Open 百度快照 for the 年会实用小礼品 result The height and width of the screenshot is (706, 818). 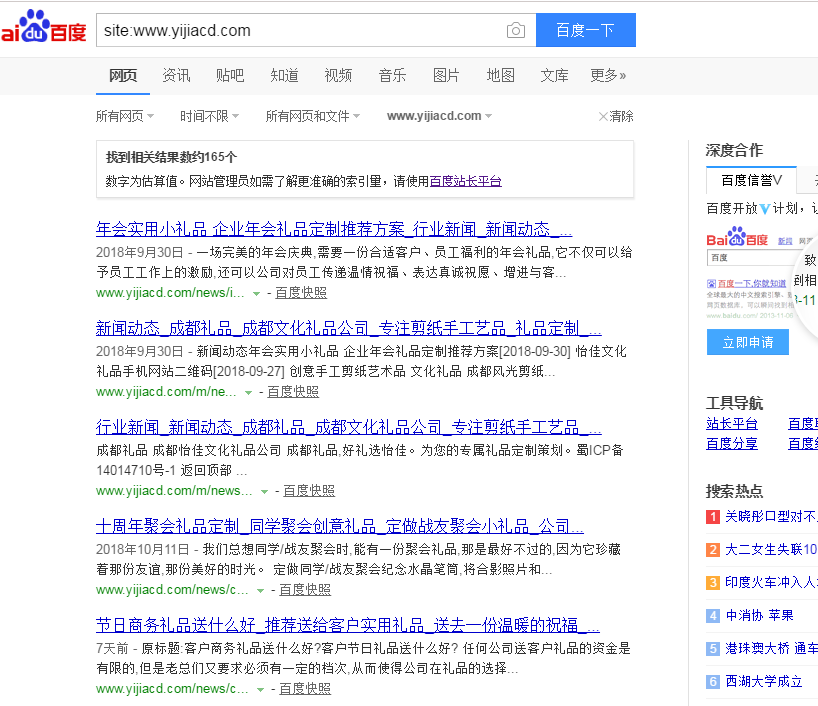[301, 293]
